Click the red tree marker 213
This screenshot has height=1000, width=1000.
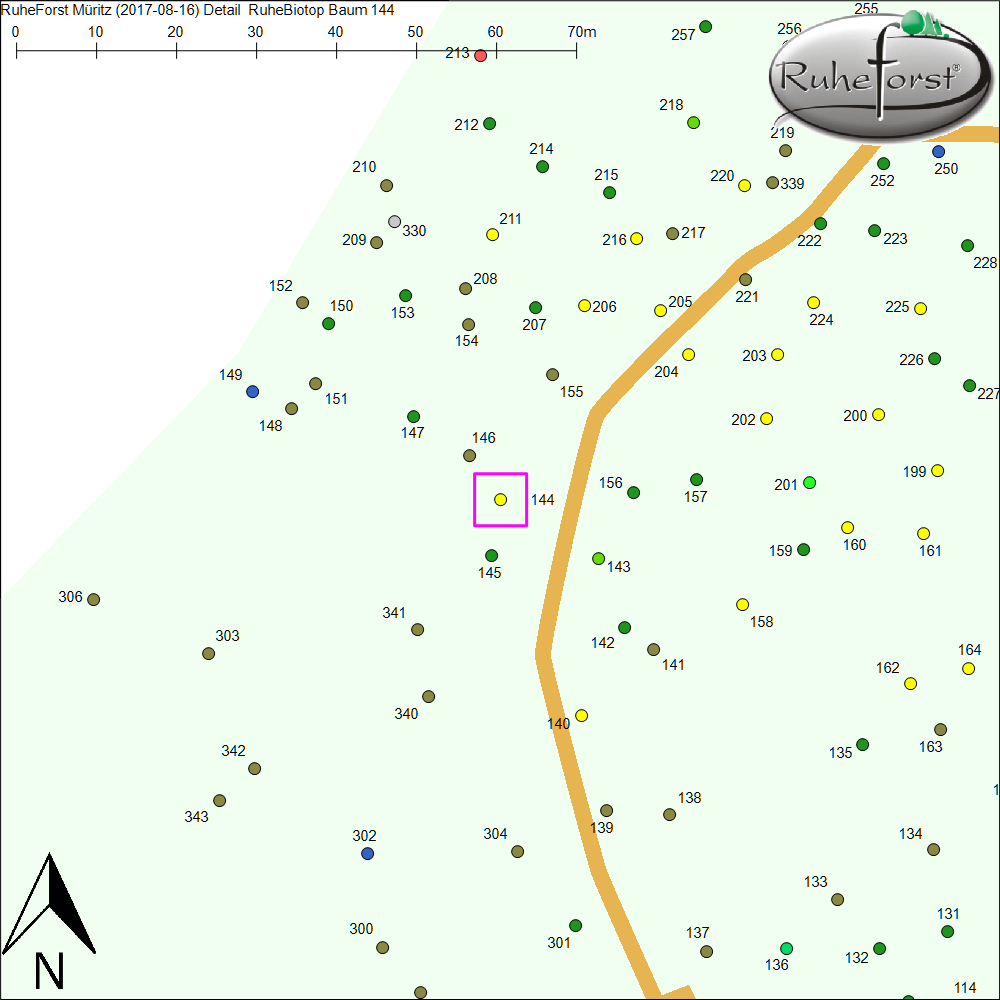click(480, 56)
